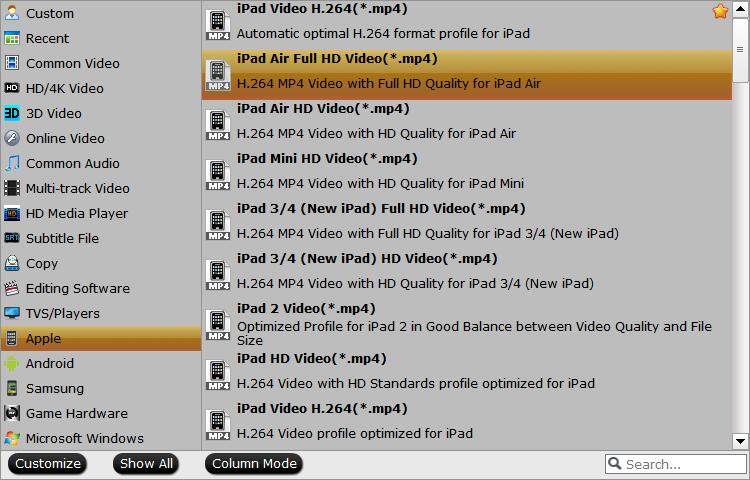The image size is (750, 480).
Task: Click the gold star favorite icon
Action: [719, 12]
